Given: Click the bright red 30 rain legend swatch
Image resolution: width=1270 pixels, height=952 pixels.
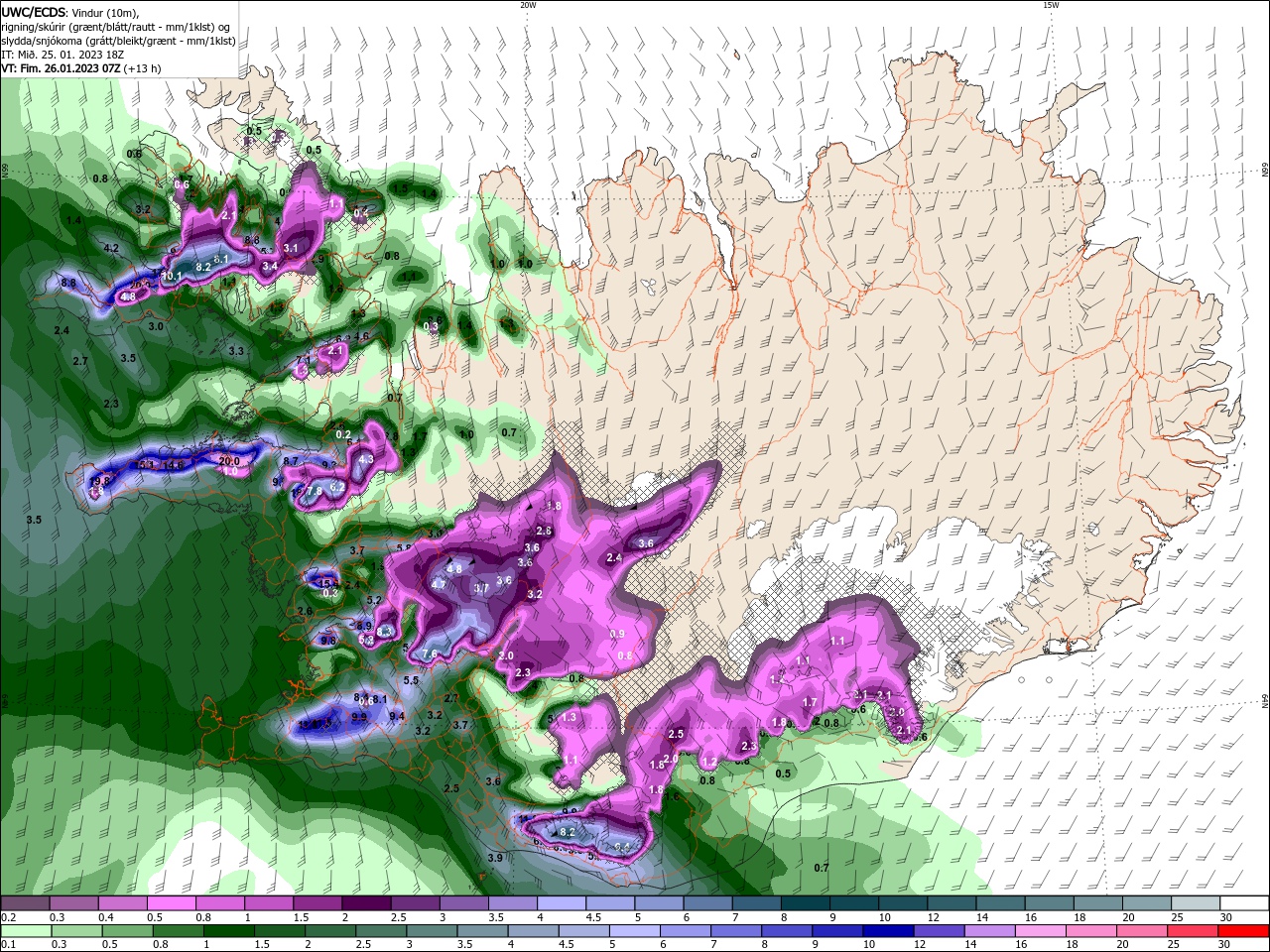Looking at the screenshot, I should click(1245, 931).
